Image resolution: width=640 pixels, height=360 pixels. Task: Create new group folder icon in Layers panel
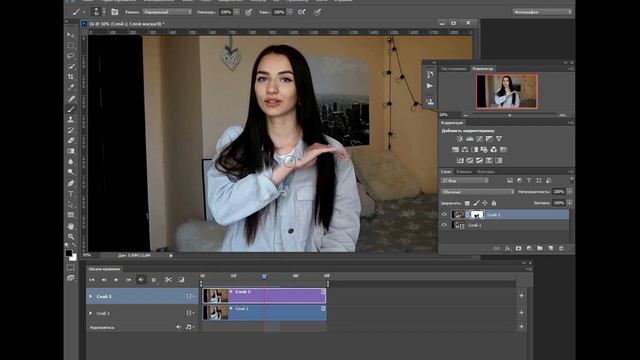pos(540,248)
